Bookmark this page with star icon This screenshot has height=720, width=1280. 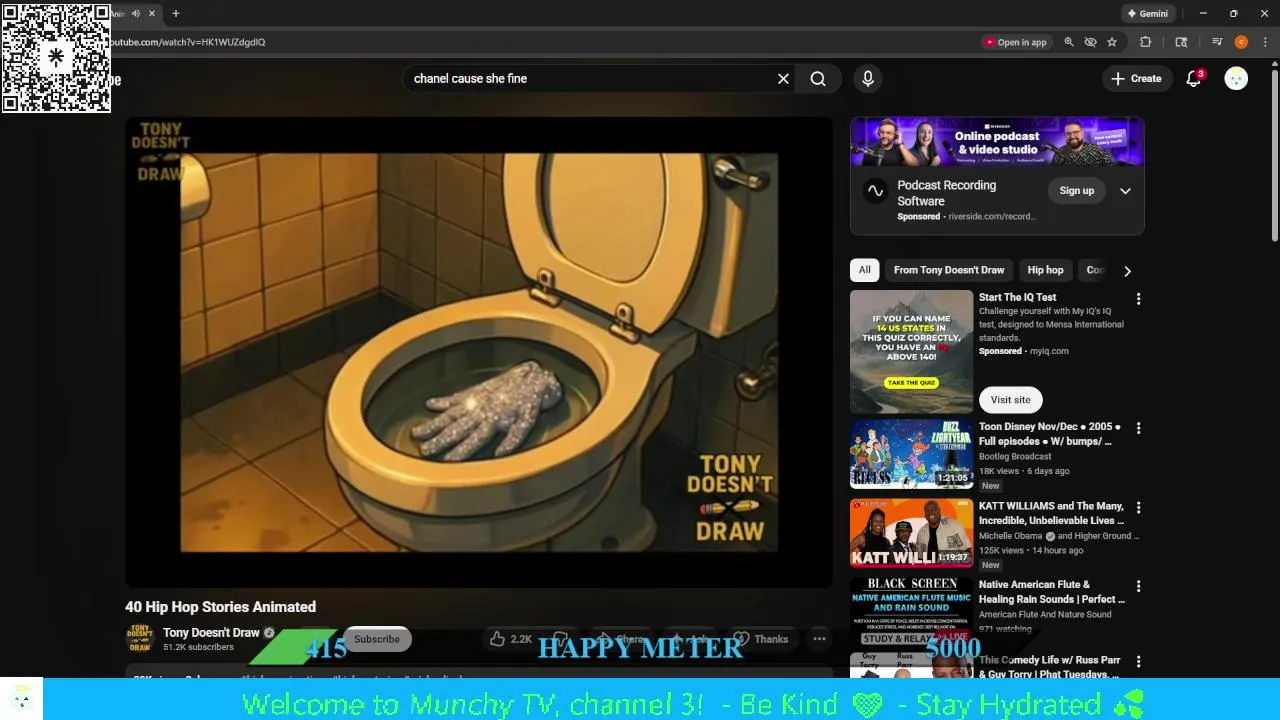tap(1112, 42)
